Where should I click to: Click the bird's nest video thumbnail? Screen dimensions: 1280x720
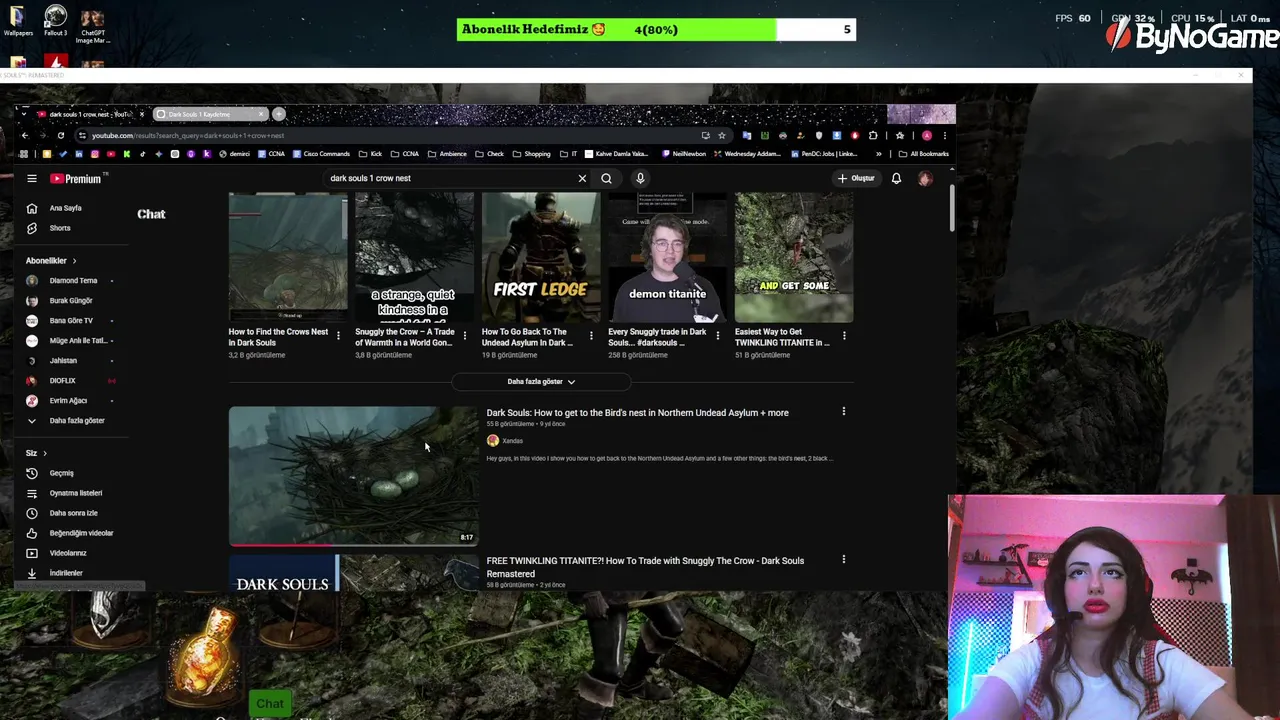[x=353, y=476]
